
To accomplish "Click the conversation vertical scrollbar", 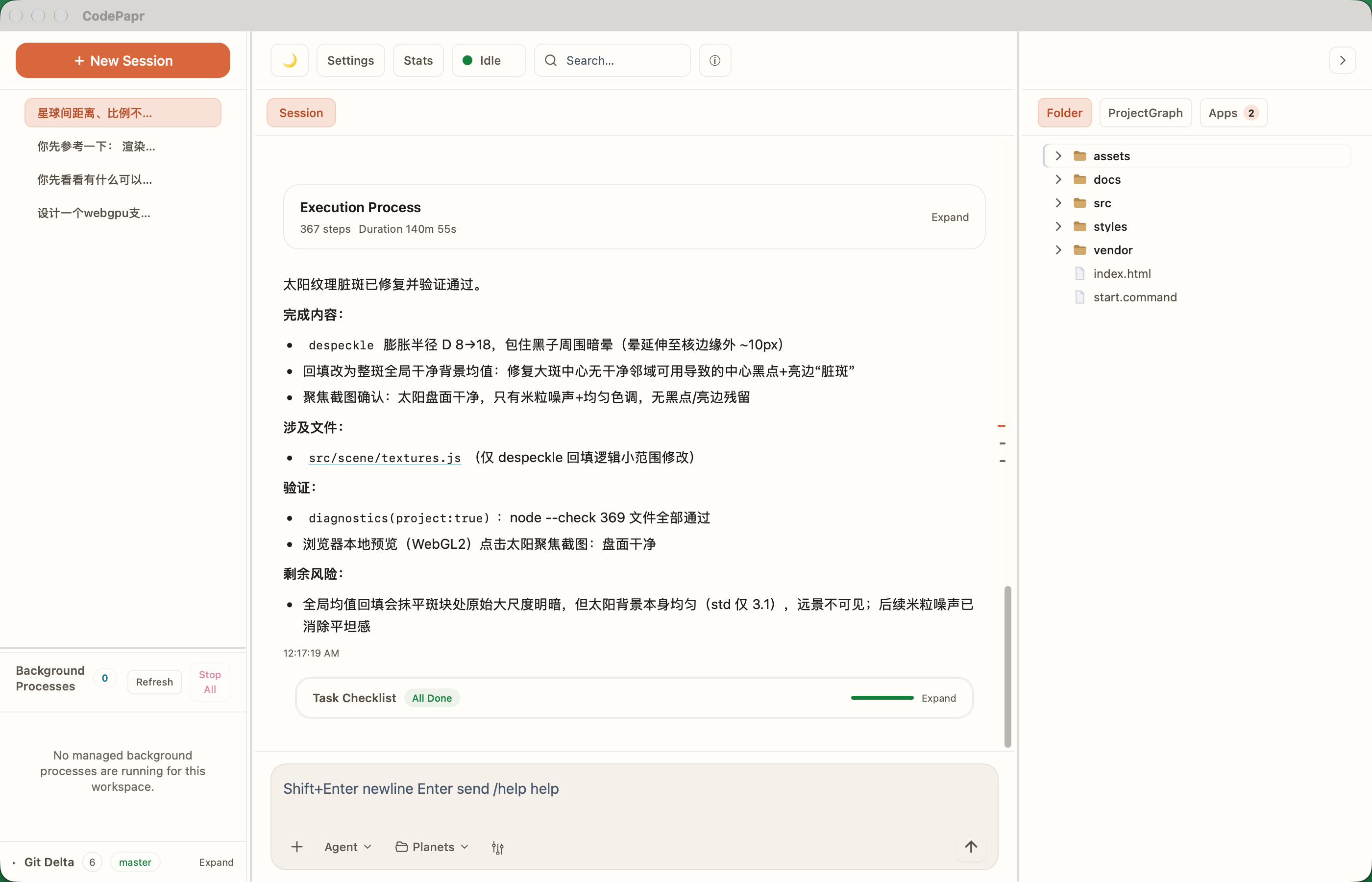I will (1007, 667).
